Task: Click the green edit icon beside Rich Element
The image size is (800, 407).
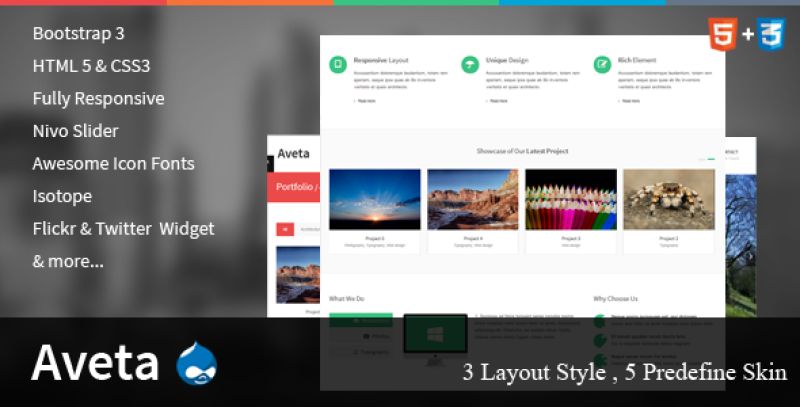Action: tap(602, 65)
